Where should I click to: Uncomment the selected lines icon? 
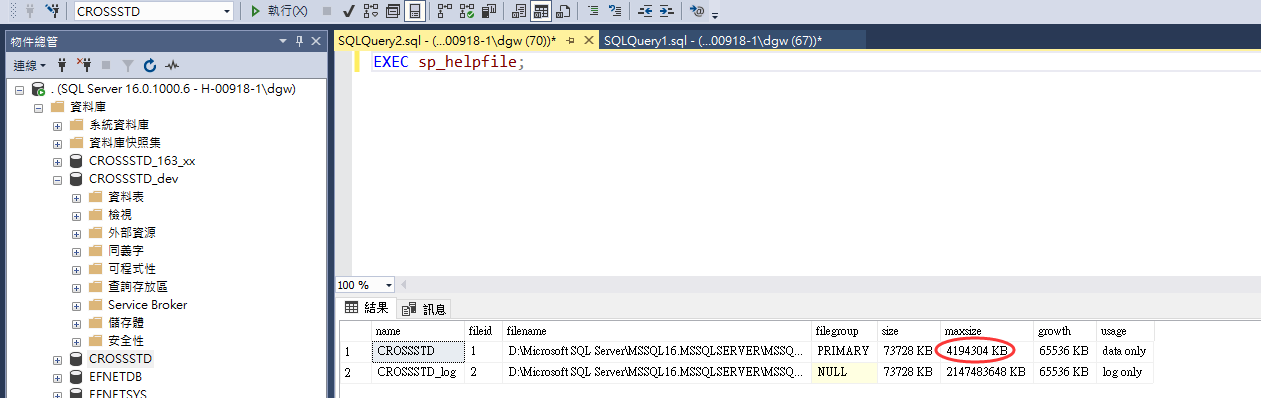click(x=615, y=11)
